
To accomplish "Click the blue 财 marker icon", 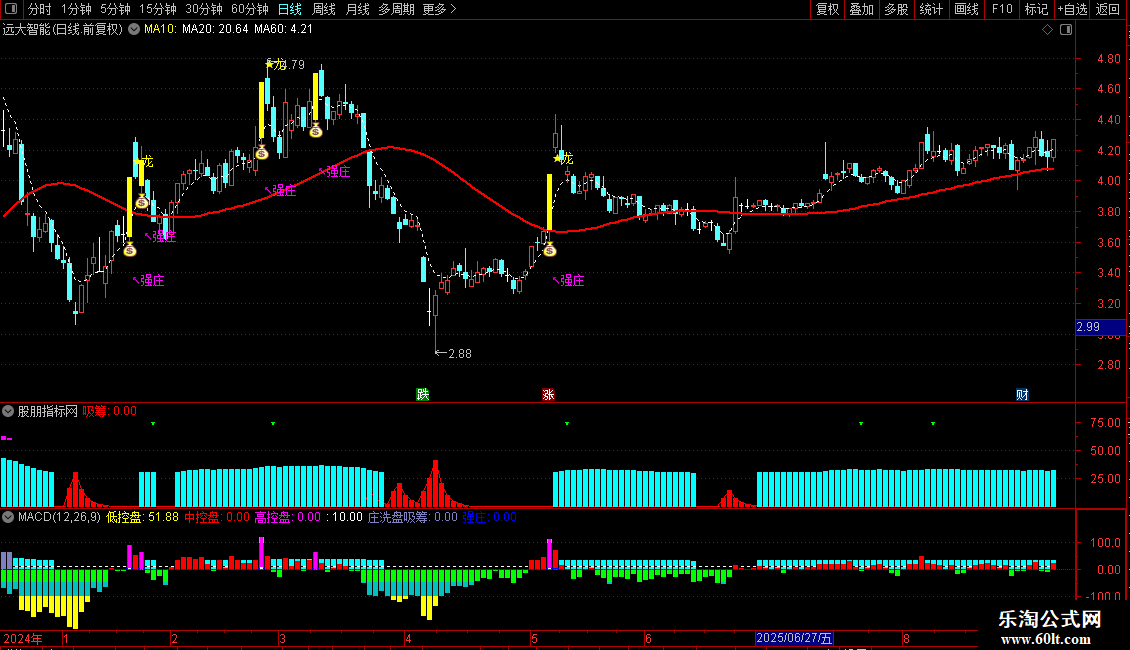I will (x=1022, y=394).
